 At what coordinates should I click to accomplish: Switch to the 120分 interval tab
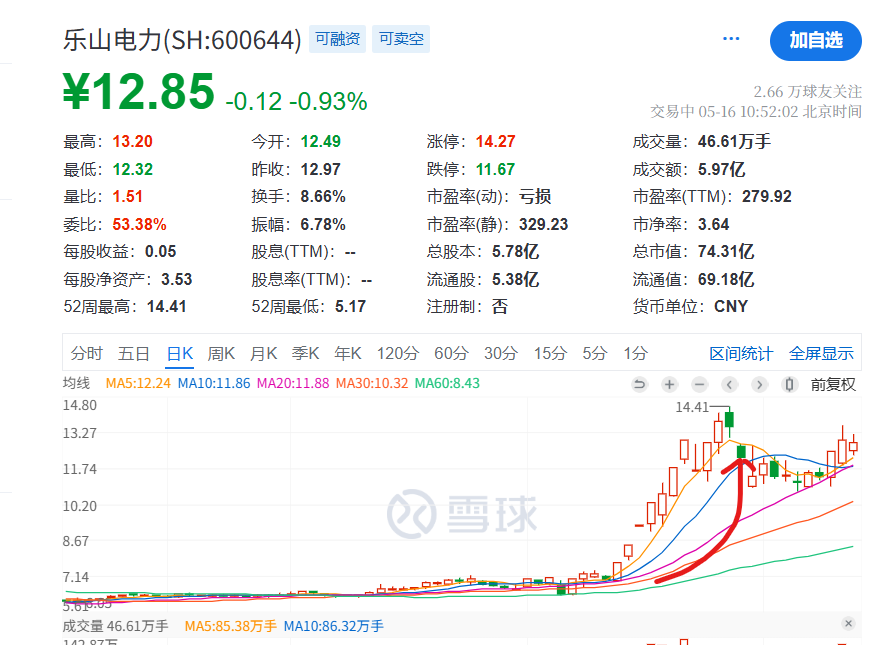[398, 353]
